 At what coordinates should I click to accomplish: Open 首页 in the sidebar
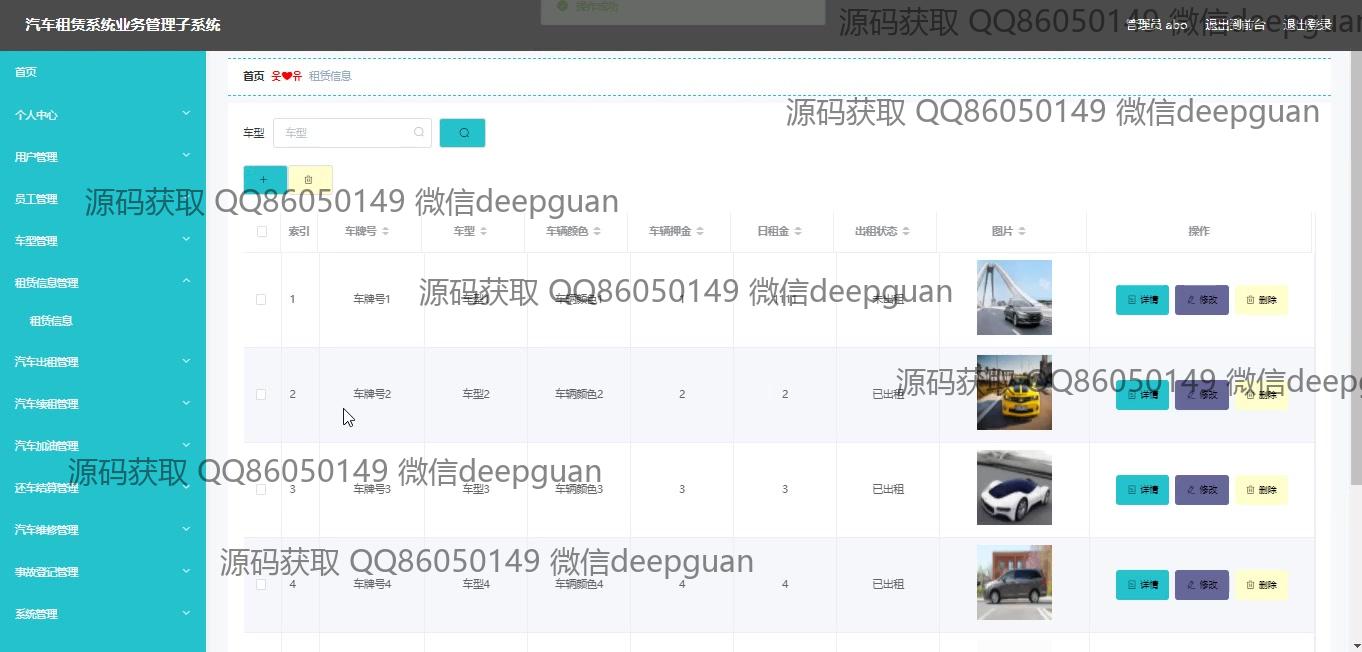[26, 72]
